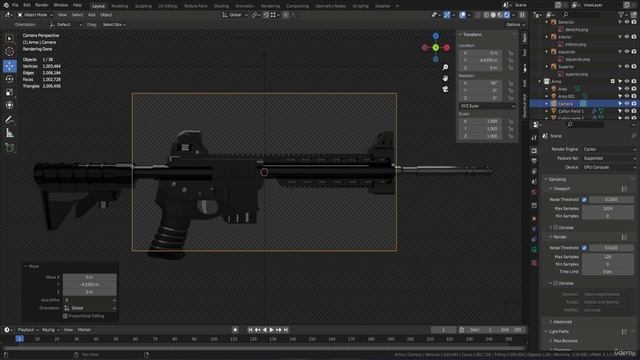Open the Render properties tab icon
Screen dimensions: 640x360
click(x=534, y=151)
